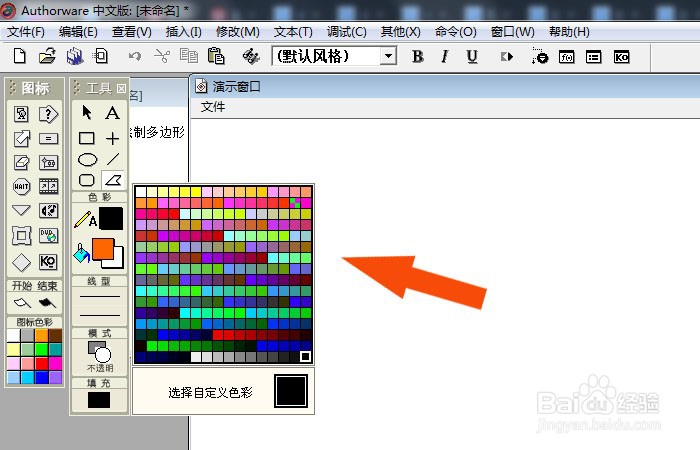Click the Knowledge Objects toolbar icon
This screenshot has height=450, width=700.
pos(621,57)
